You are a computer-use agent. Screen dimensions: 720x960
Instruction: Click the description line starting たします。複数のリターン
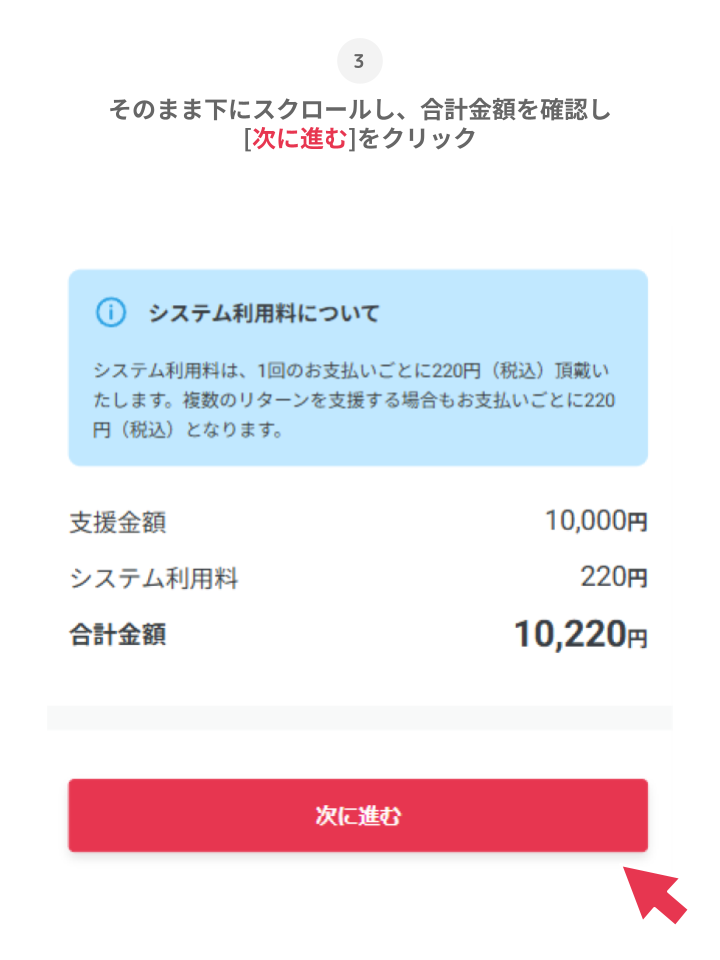tap(358, 402)
